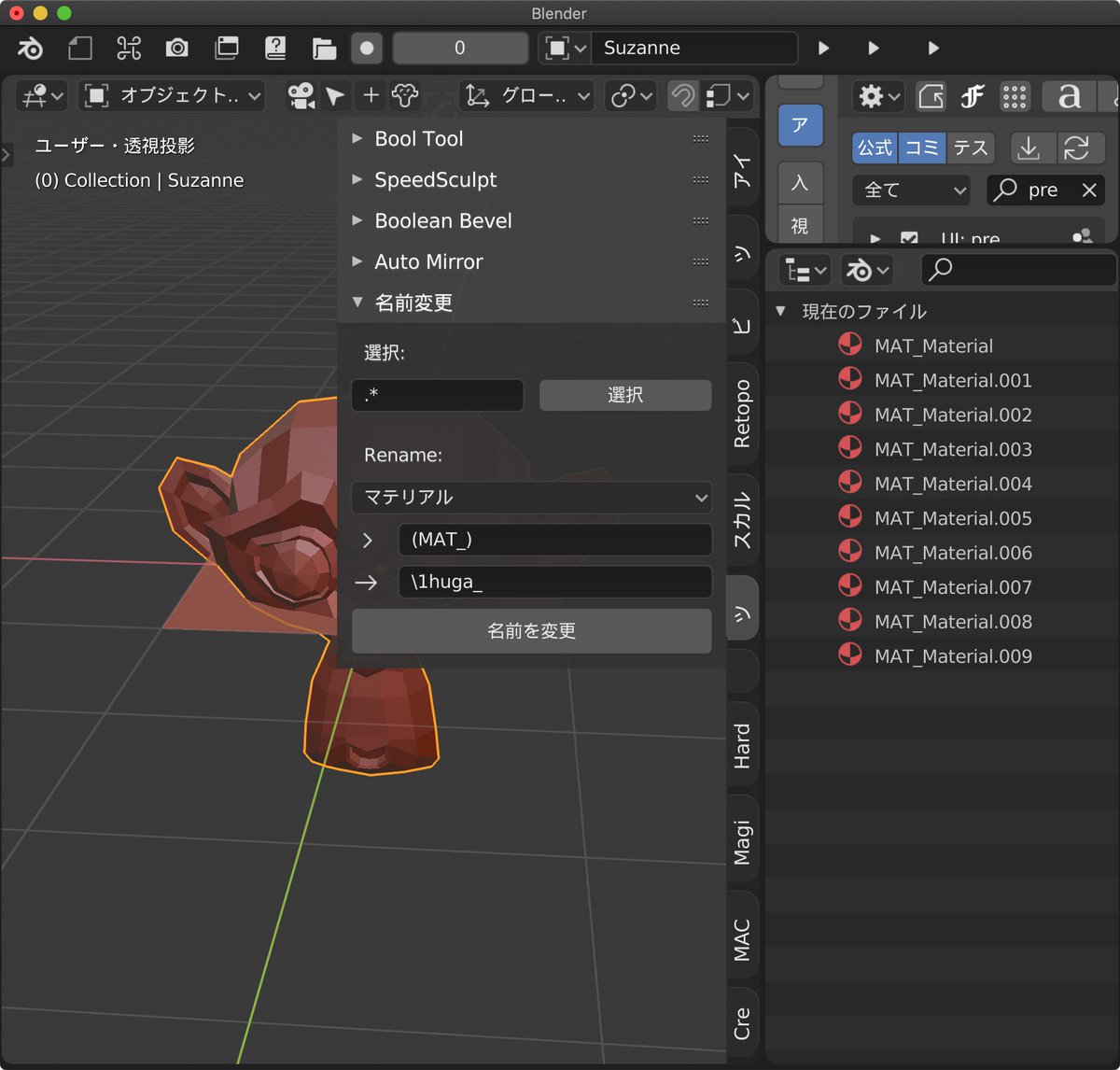The width and height of the screenshot is (1120, 1070).
Task: Click the selection pattern field containing .*
Action: pyautogui.click(x=438, y=395)
